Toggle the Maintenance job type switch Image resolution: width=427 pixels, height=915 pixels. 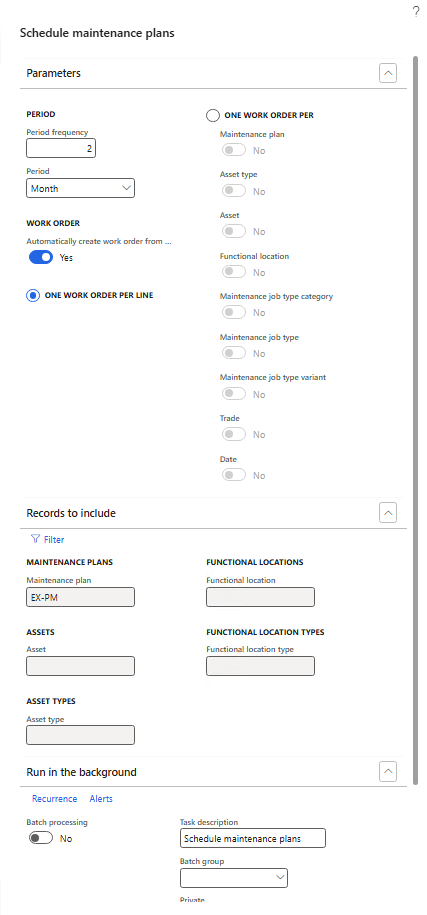[234, 353]
